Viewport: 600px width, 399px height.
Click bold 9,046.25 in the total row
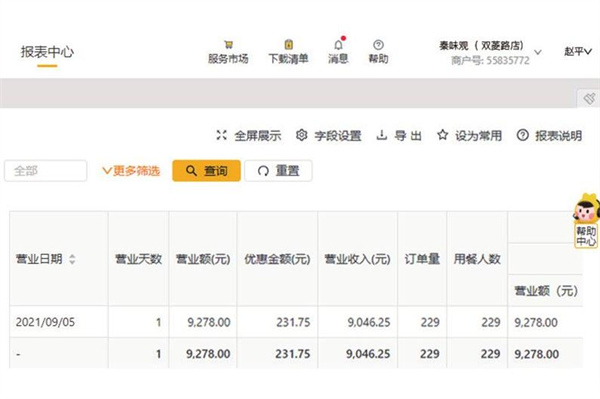point(368,354)
